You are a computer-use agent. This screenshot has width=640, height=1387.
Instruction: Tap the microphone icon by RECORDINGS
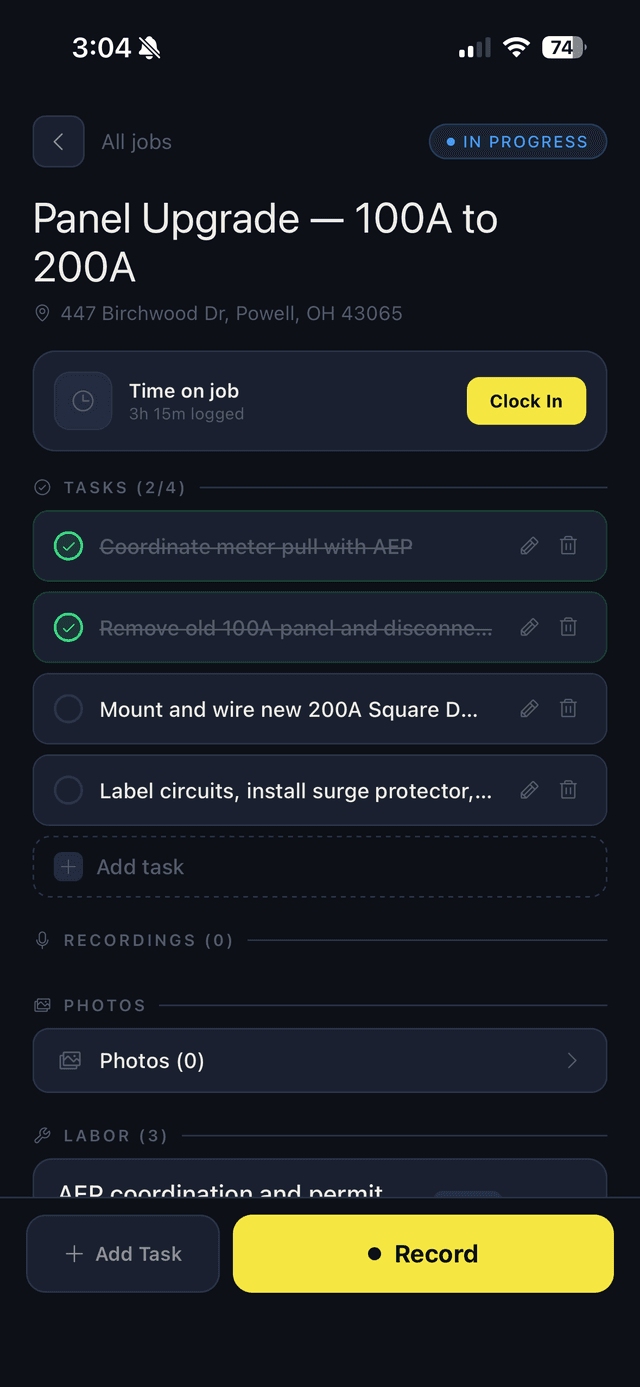click(42, 940)
